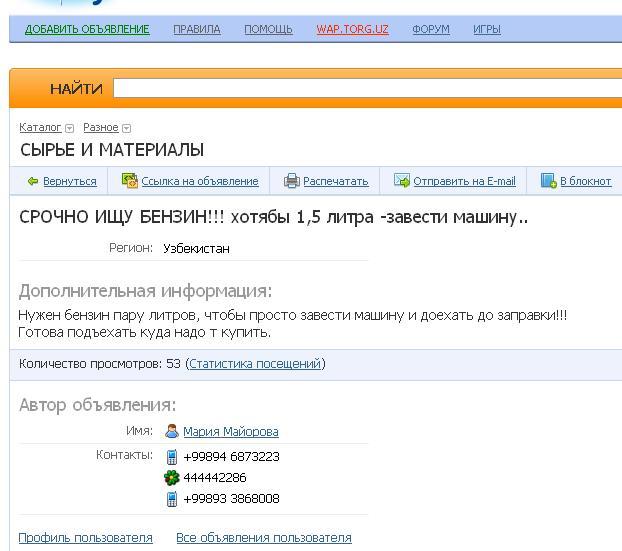Click the green ICQ flower icon
622x551 pixels.
tap(172, 478)
